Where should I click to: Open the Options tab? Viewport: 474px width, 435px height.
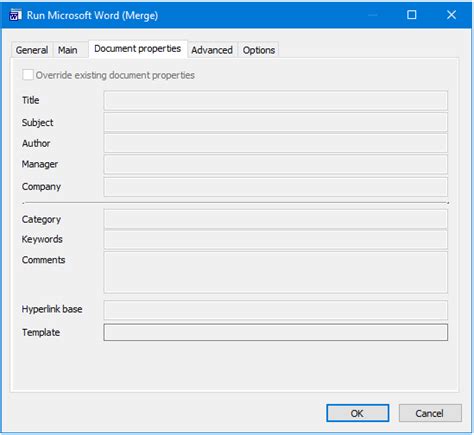pyautogui.click(x=259, y=50)
